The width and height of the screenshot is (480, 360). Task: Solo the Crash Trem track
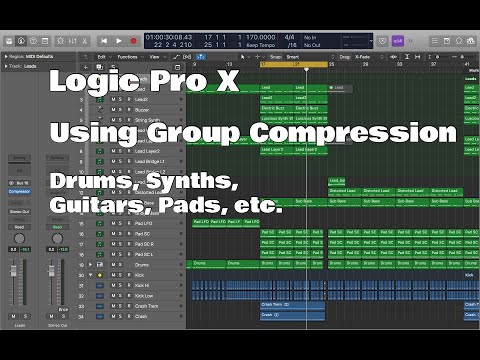point(120,306)
